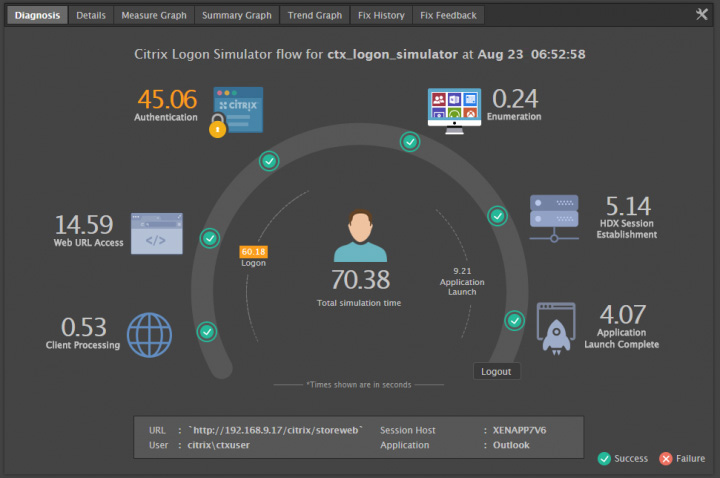The height and width of the screenshot is (478, 720).
Task: Click the storeweb URL in info panel
Action: click(x=275, y=430)
